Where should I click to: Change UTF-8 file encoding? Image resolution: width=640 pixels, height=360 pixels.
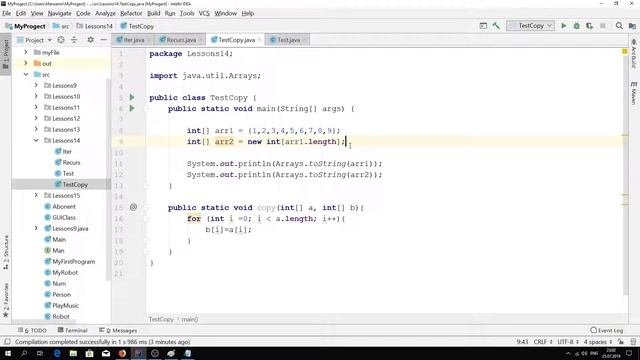[x=568, y=342]
